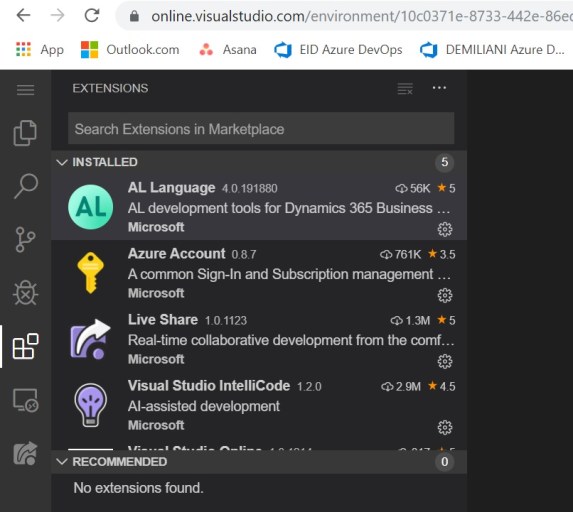This screenshot has width=573, height=512.
Task: Open the DEMILIANI Azure DevOps bookmark
Action: [x=492, y=50]
